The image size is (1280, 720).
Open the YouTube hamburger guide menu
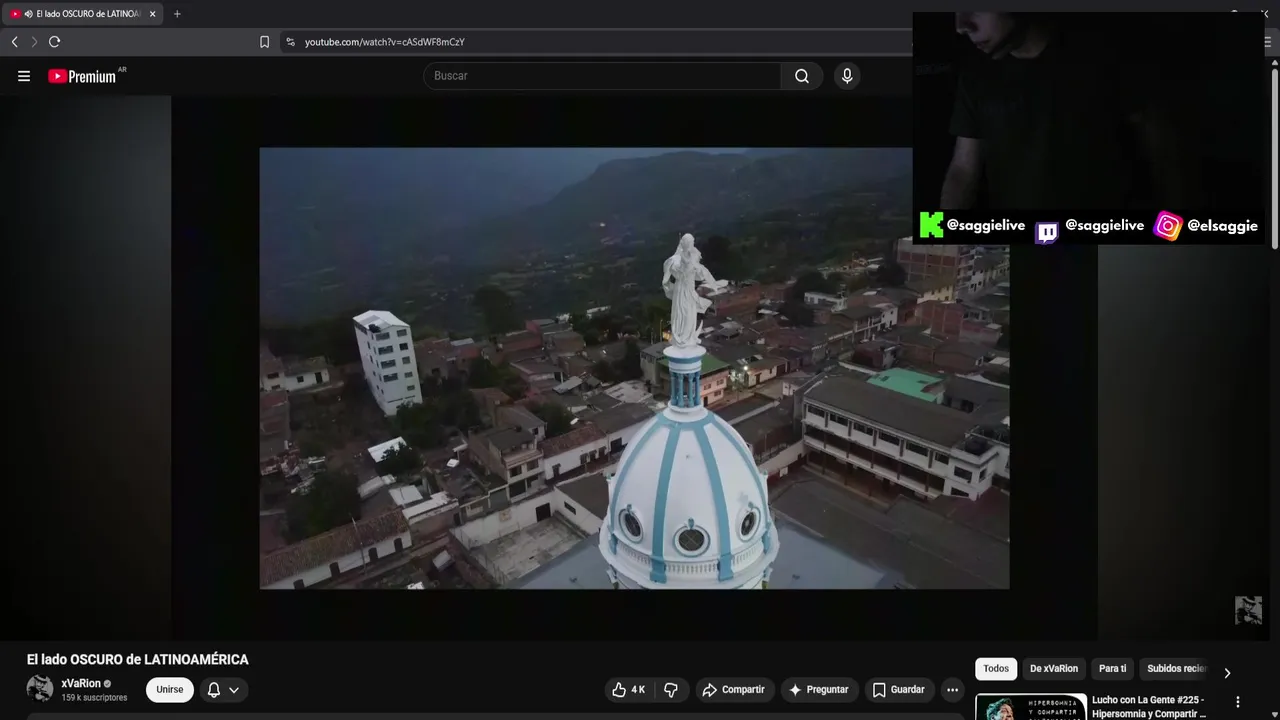click(24, 76)
